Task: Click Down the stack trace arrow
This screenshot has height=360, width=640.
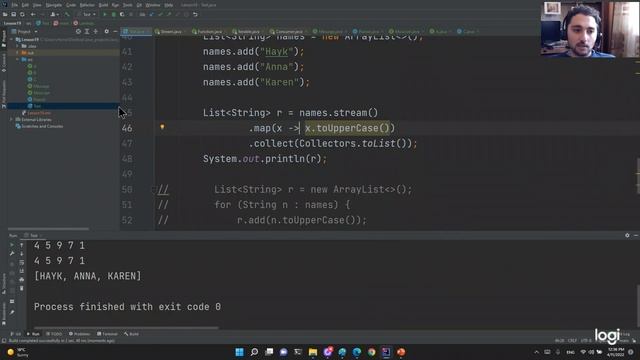Action: pos(22,253)
